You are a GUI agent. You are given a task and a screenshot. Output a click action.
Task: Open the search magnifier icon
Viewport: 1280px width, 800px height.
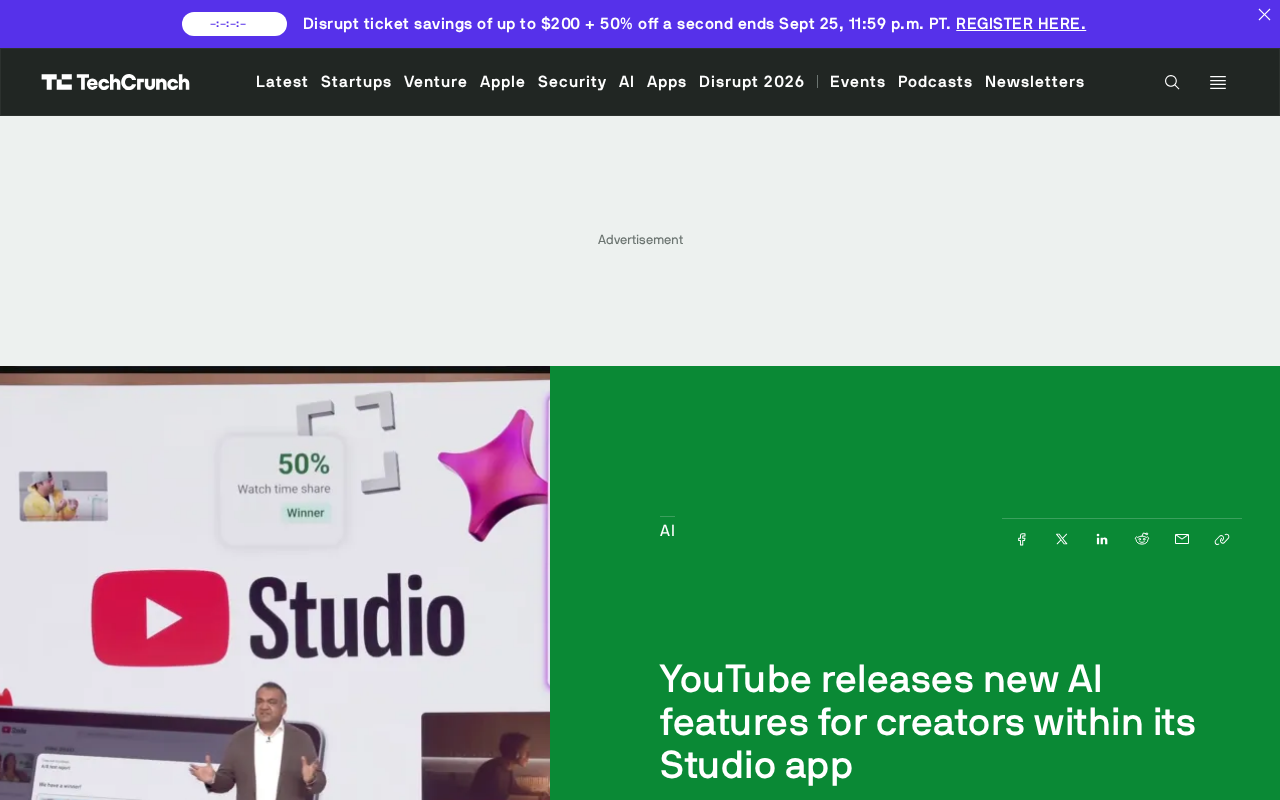pyautogui.click(x=1172, y=82)
